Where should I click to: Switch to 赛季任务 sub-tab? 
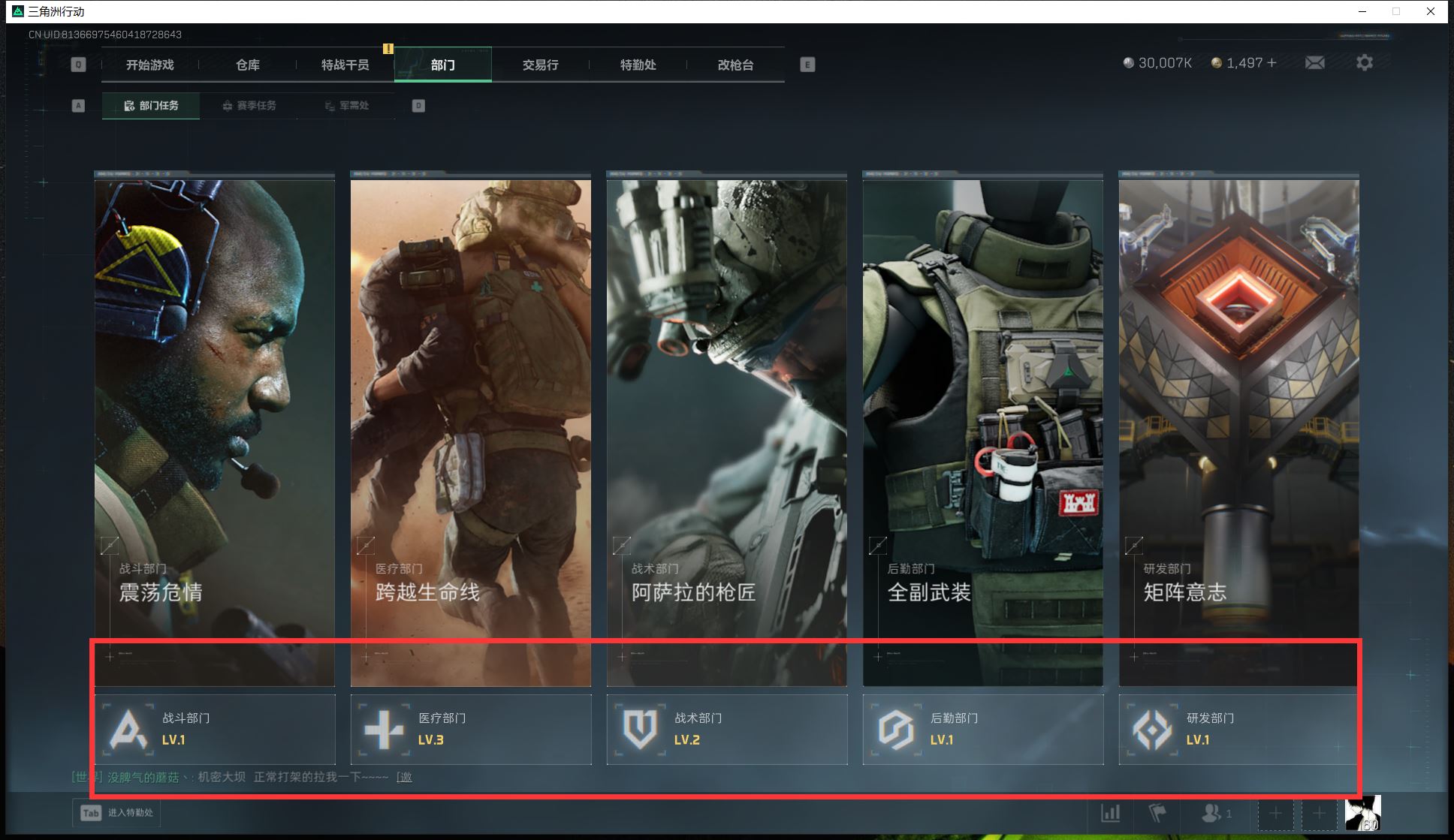pos(249,106)
